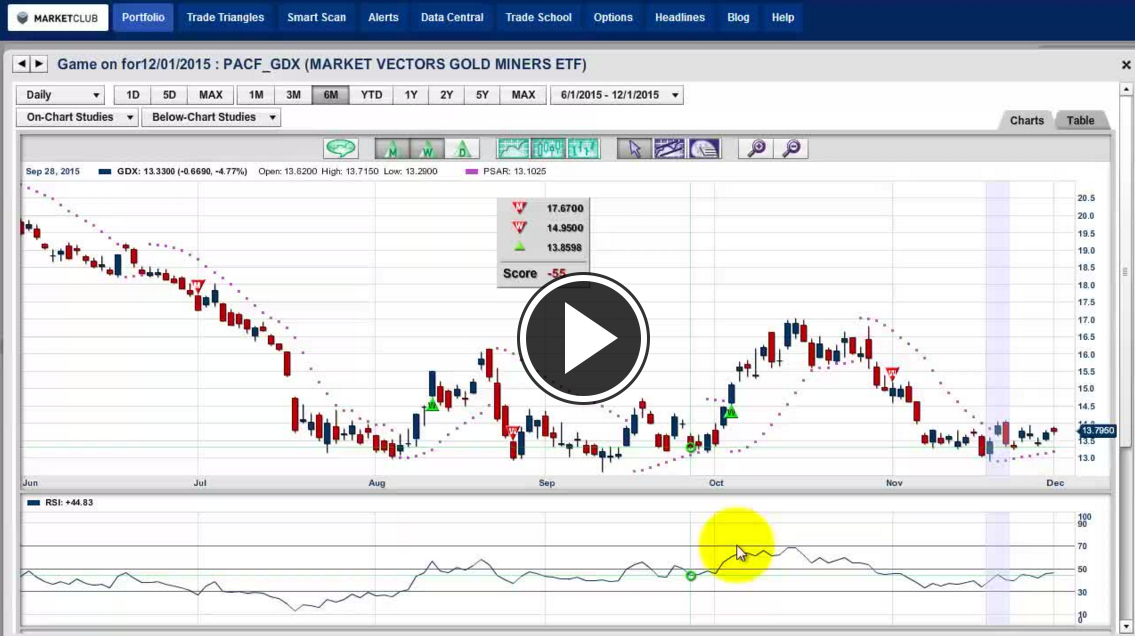Screen dimensions: 1135x636
Task: Select the MAX range next to 5D
Action: [x=211, y=95]
